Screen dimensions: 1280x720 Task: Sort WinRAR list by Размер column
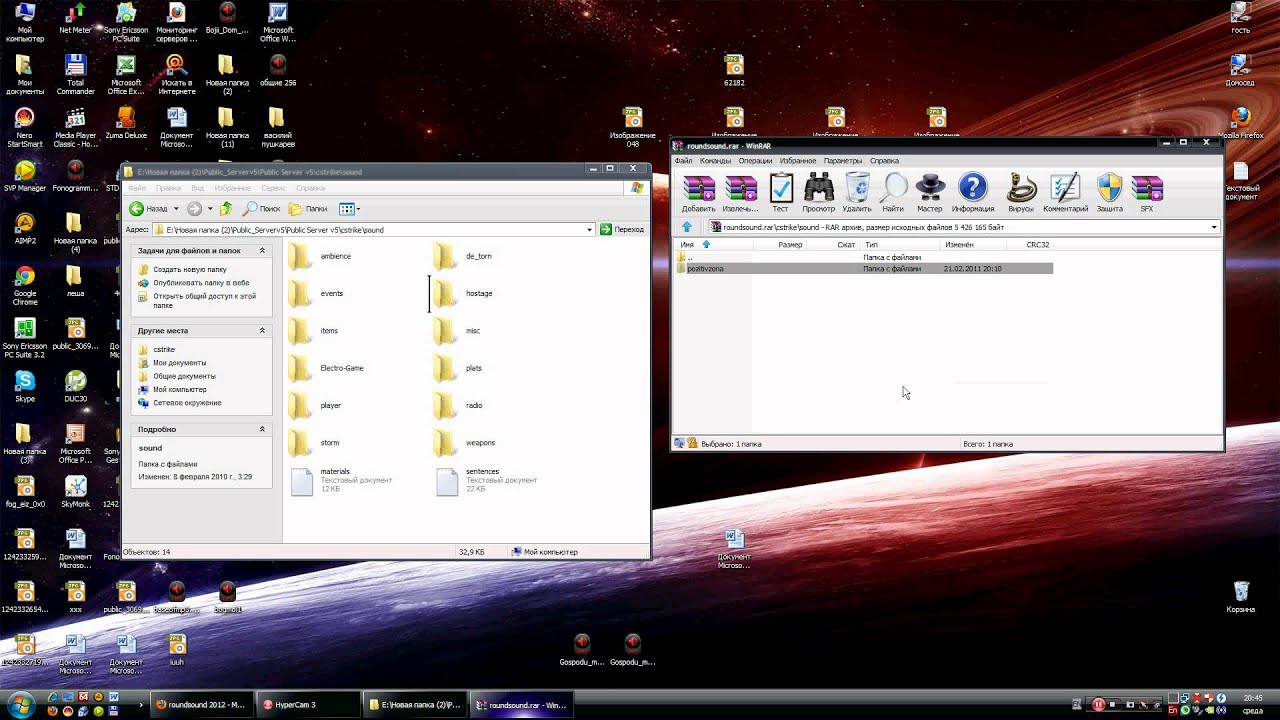click(x=790, y=244)
